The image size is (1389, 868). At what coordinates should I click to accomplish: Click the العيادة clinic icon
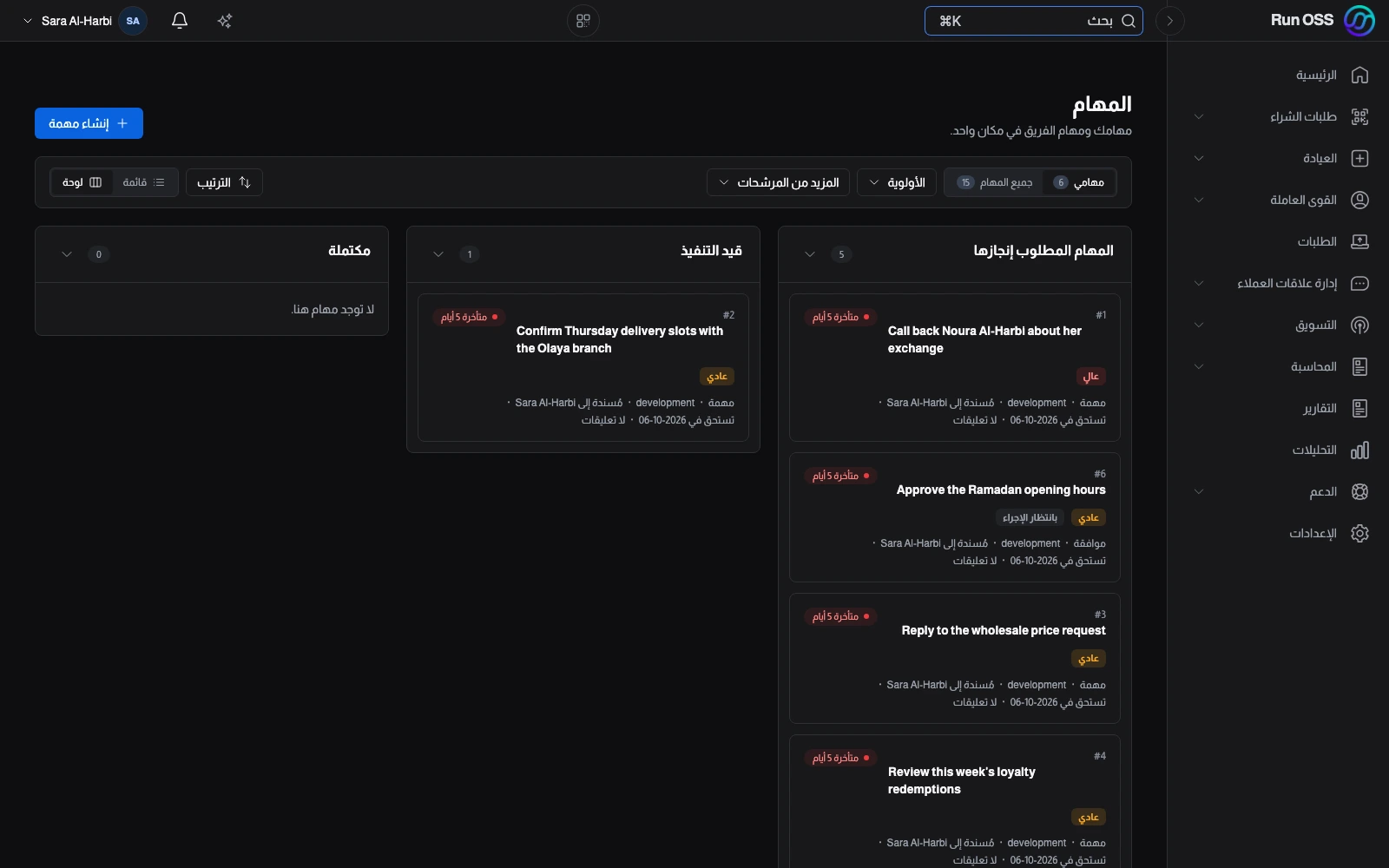tap(1359, 158)
